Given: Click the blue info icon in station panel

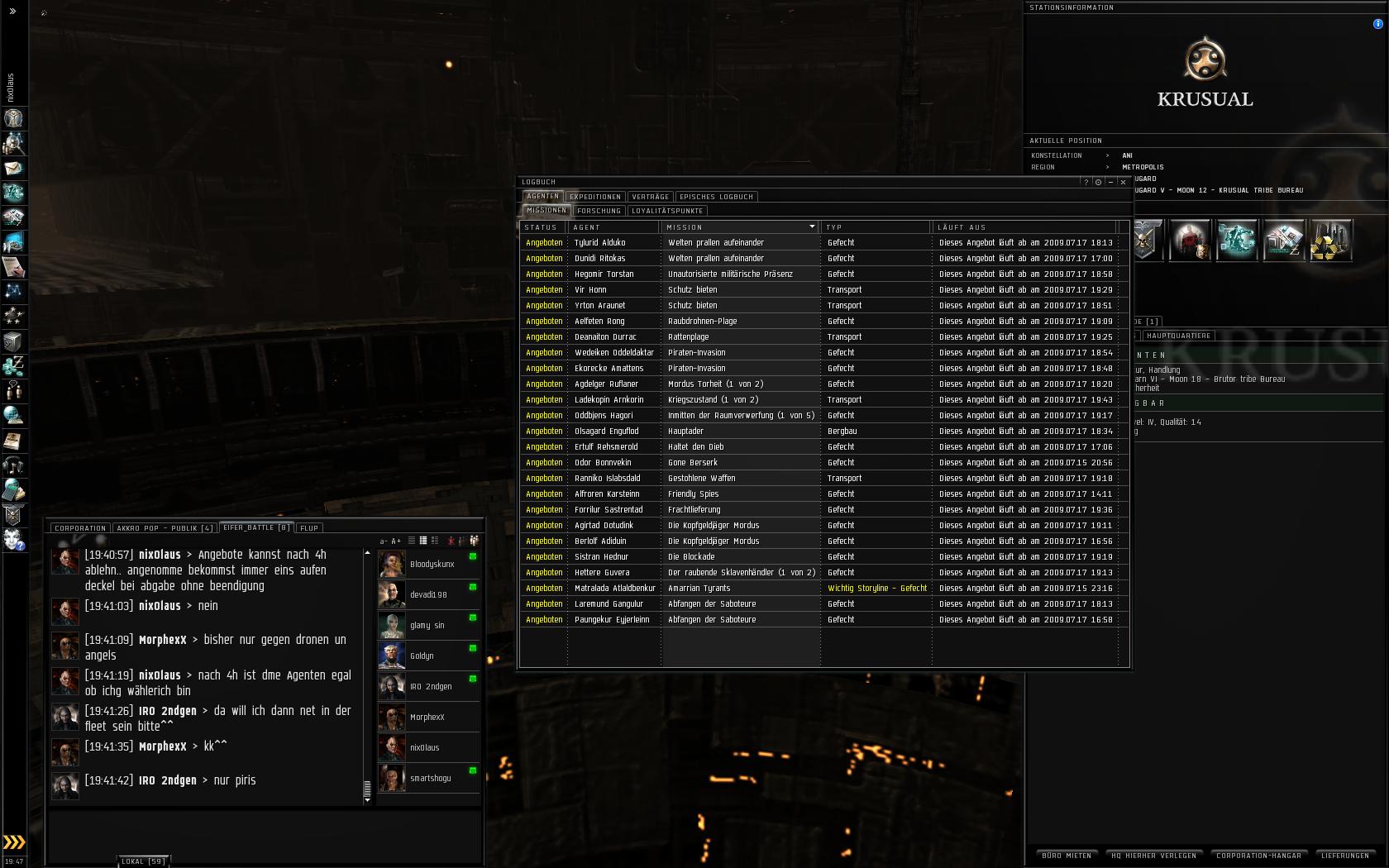Looking at the screenshot, I should click(x=1377, y=24).
